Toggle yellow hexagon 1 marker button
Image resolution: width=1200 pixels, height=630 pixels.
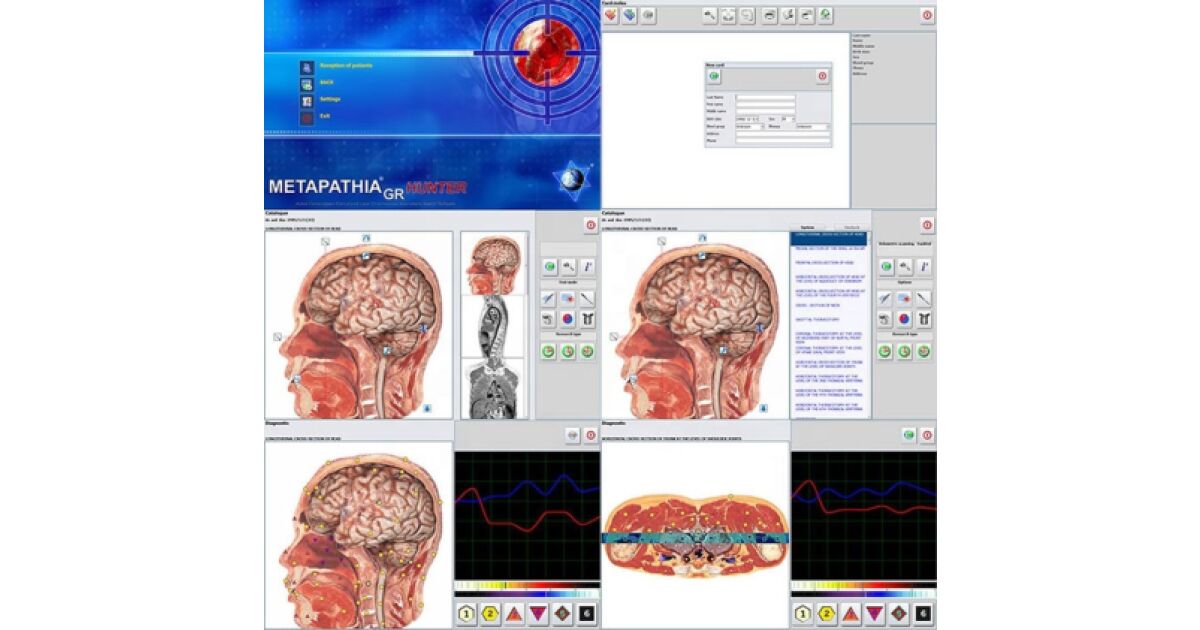coord(466,613)
